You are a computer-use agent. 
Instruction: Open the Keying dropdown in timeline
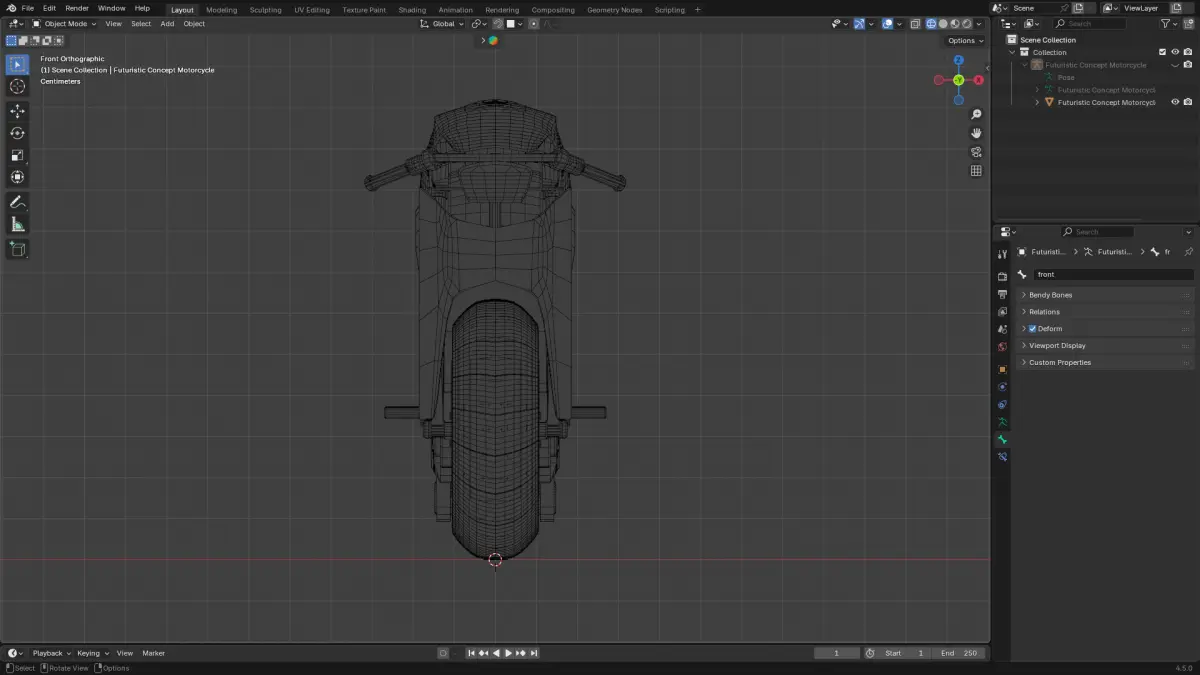(x=92, y=653)
